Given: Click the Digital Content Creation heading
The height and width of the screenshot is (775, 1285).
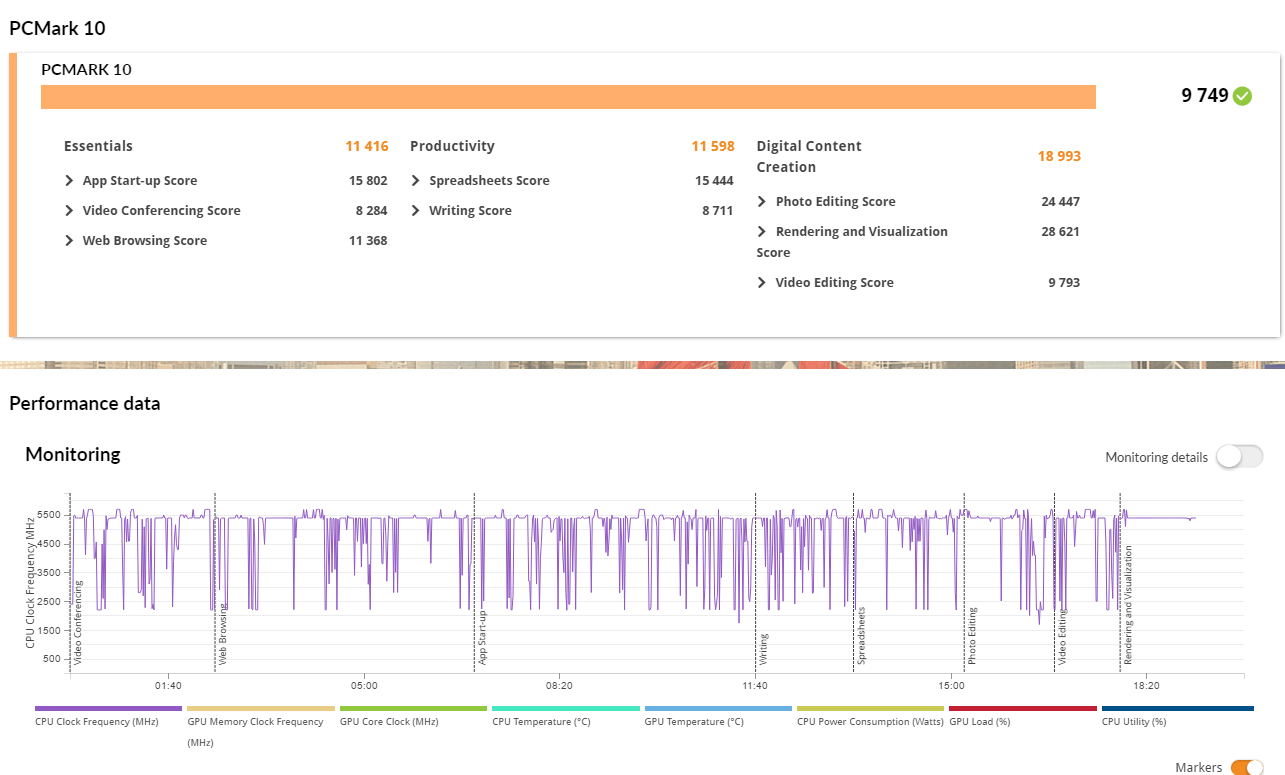Looking at the screenshot, I should (x=809, y=156).
